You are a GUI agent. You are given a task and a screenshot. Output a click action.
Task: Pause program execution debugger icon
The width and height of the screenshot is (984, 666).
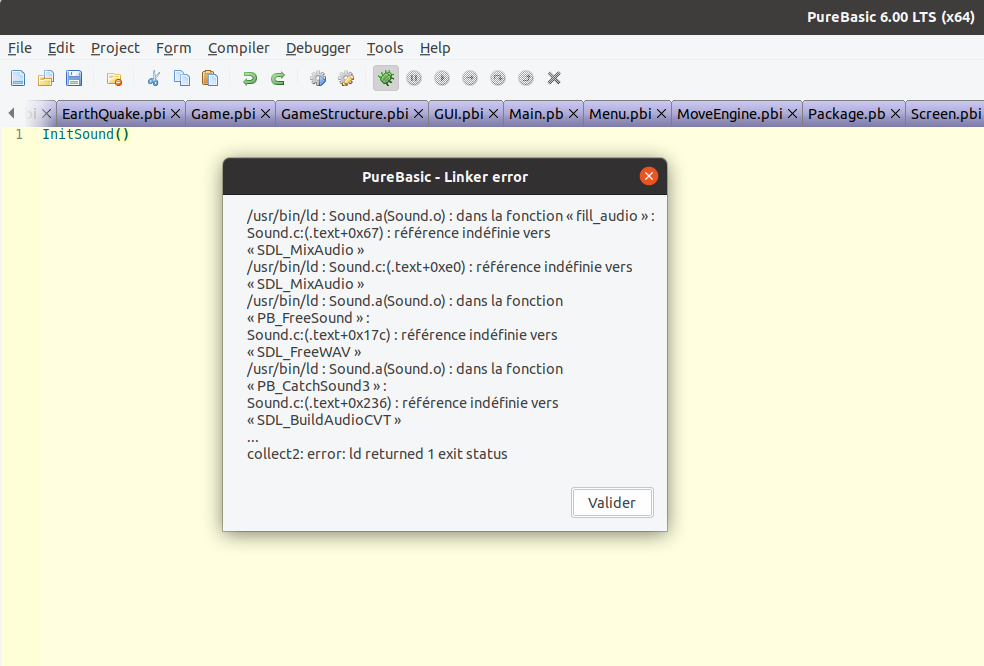[x=414, y=78]
